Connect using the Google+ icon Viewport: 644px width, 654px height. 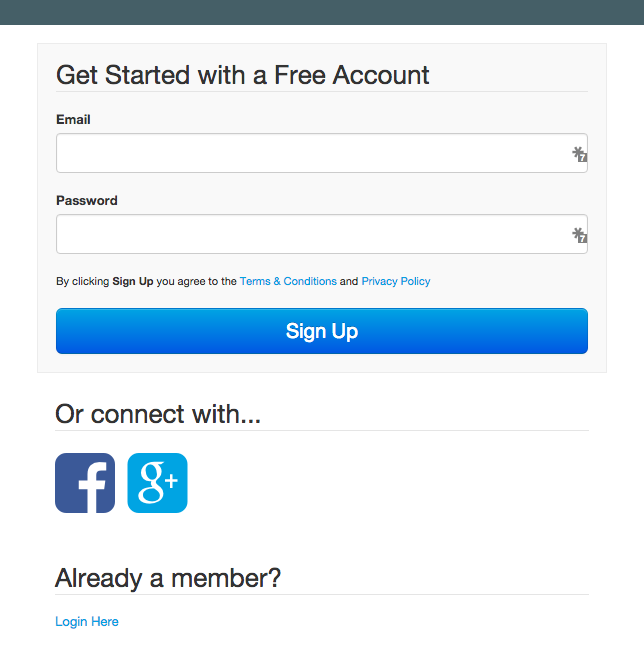[x=157, y=483]
